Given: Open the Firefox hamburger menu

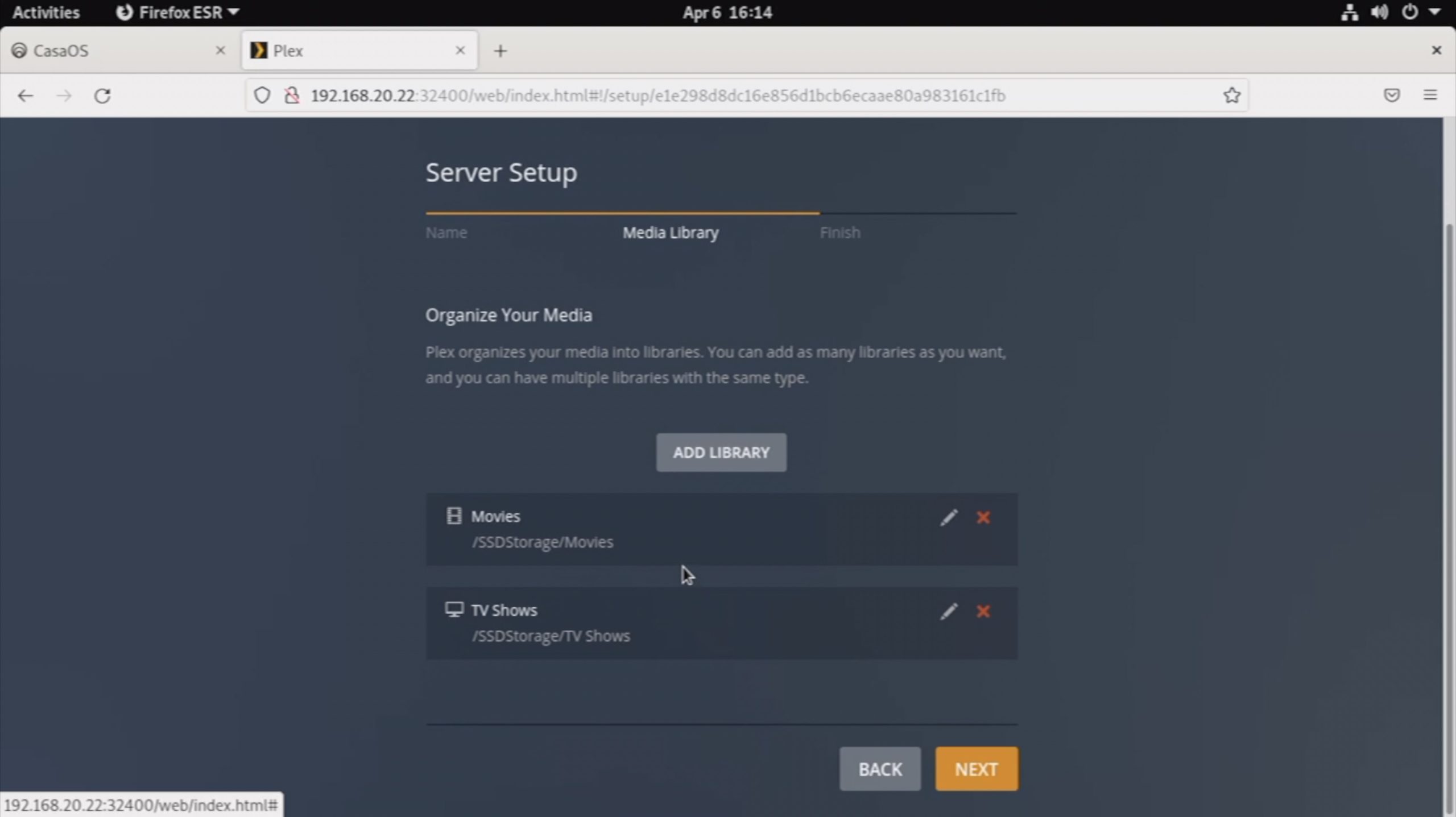Looking at the screenshot, I should pyautogui.click(x=1430, y=96).
